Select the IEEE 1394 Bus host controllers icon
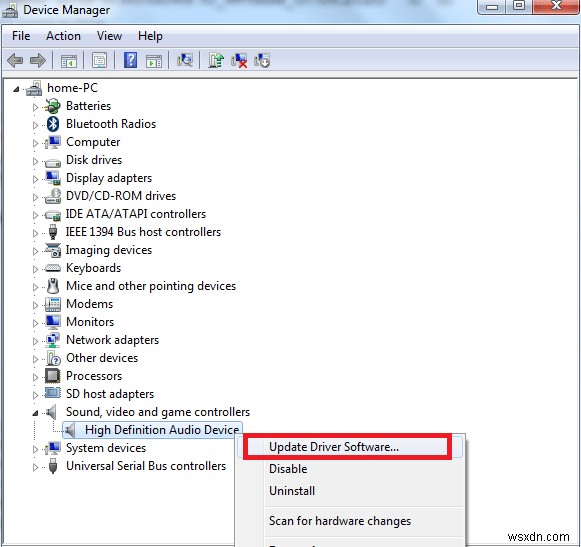The width and height of the screenshot is (581, 547). click(53, 232)
